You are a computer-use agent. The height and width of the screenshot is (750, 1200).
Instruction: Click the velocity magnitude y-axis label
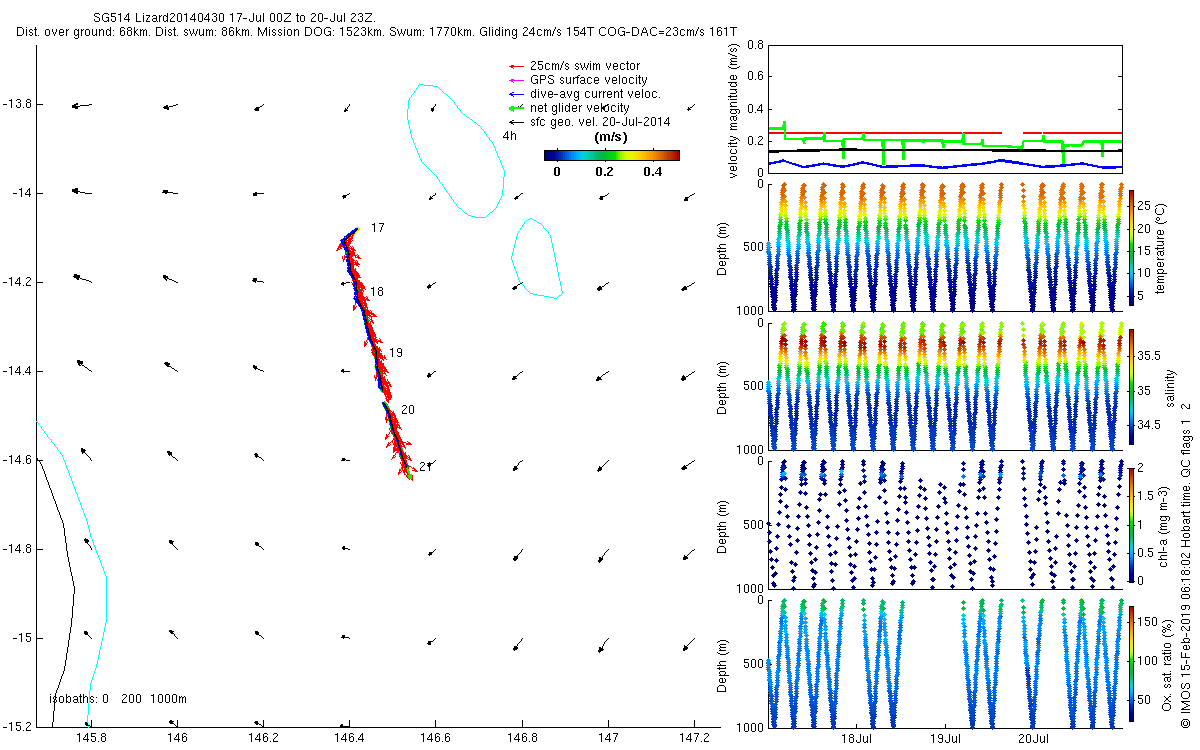click(x=734, y=112)
